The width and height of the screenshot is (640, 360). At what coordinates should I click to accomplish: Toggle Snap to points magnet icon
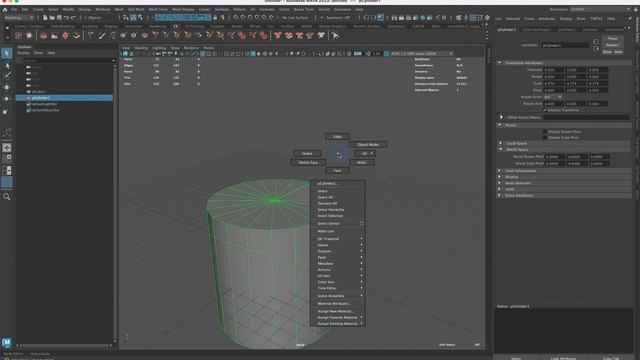[250, 18]
